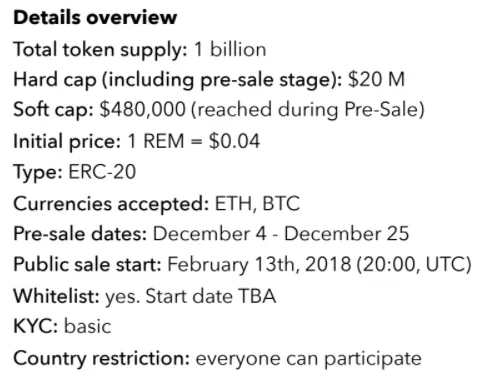This screenshot has height=376, width=500.
Task: Select the February 13th, 2018 date
Action: 259,265
